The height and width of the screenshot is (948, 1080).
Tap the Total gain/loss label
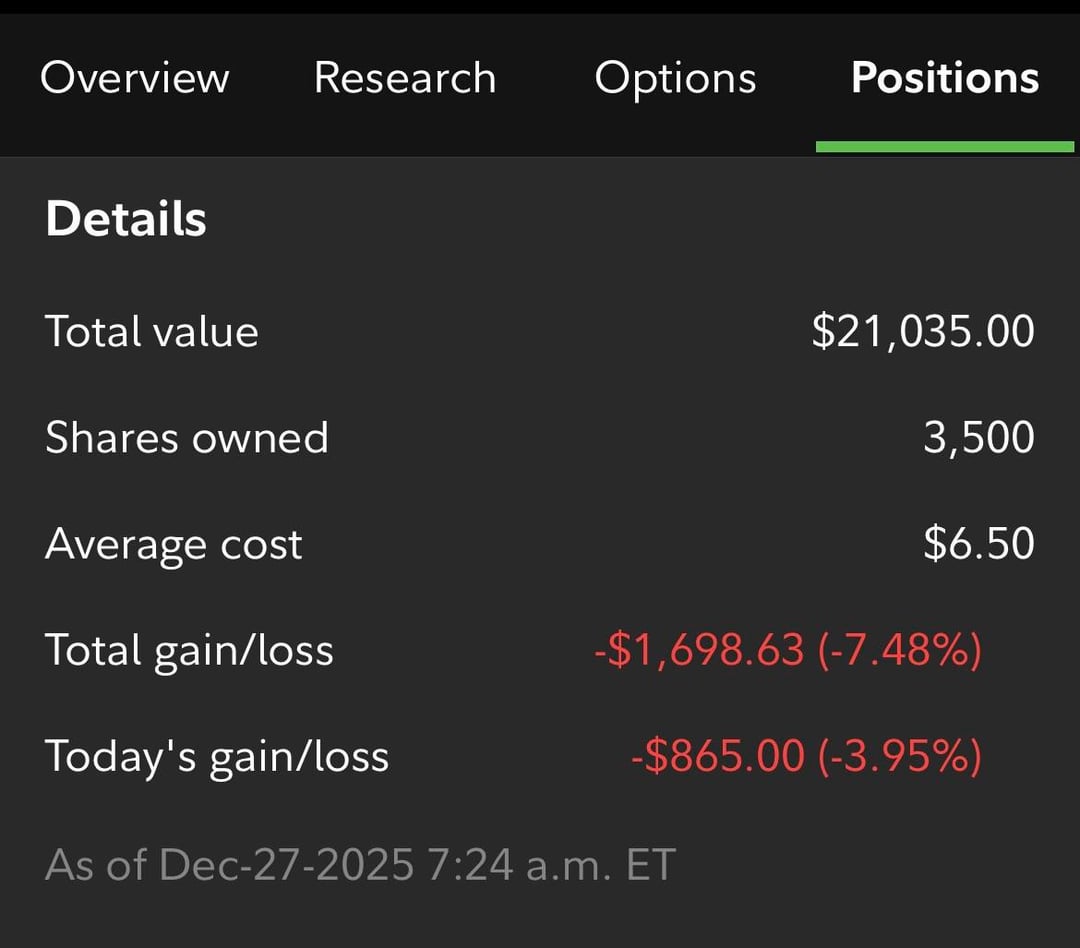click(189, 650)
